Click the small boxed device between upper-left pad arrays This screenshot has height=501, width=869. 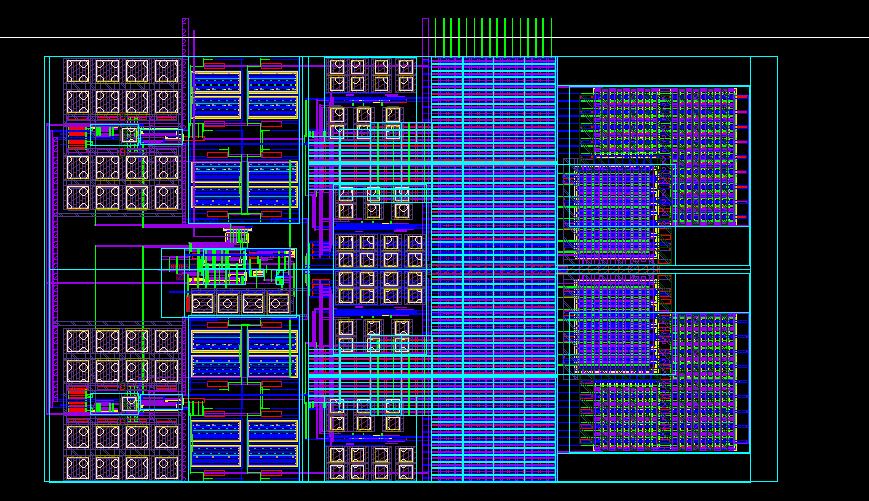click(x=130, y=134)
